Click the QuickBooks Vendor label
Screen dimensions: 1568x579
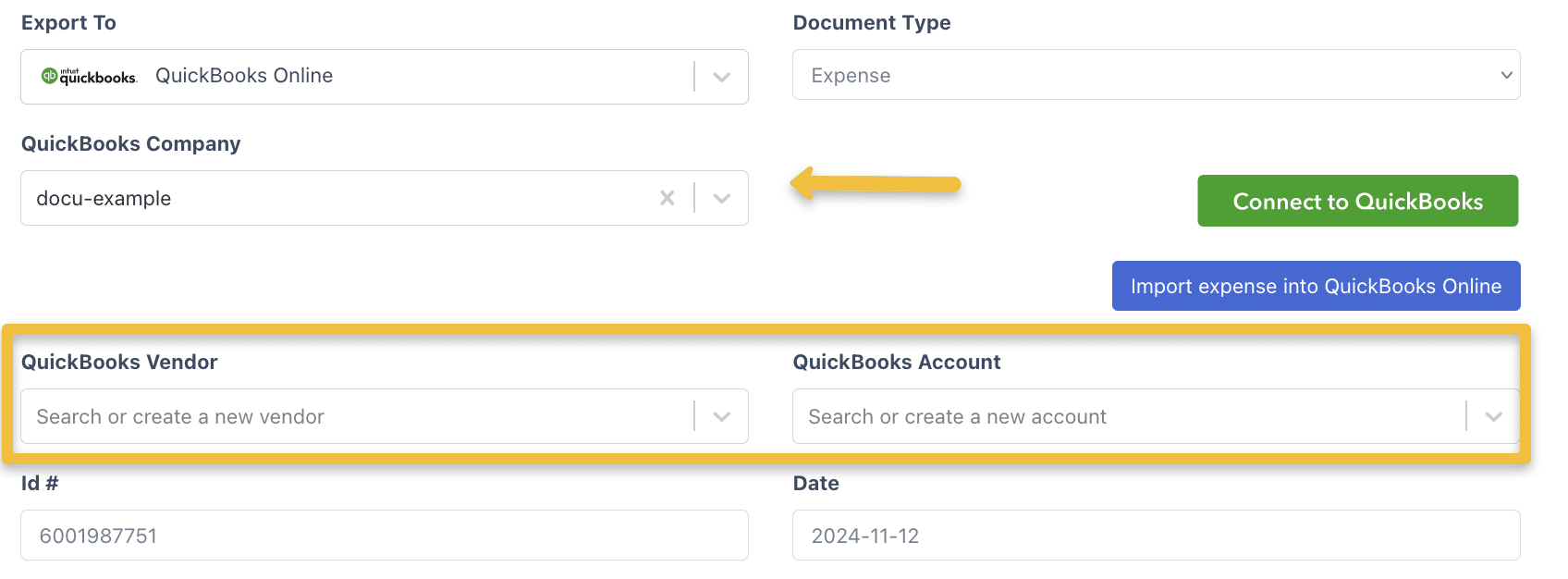[x=119, y=362]
